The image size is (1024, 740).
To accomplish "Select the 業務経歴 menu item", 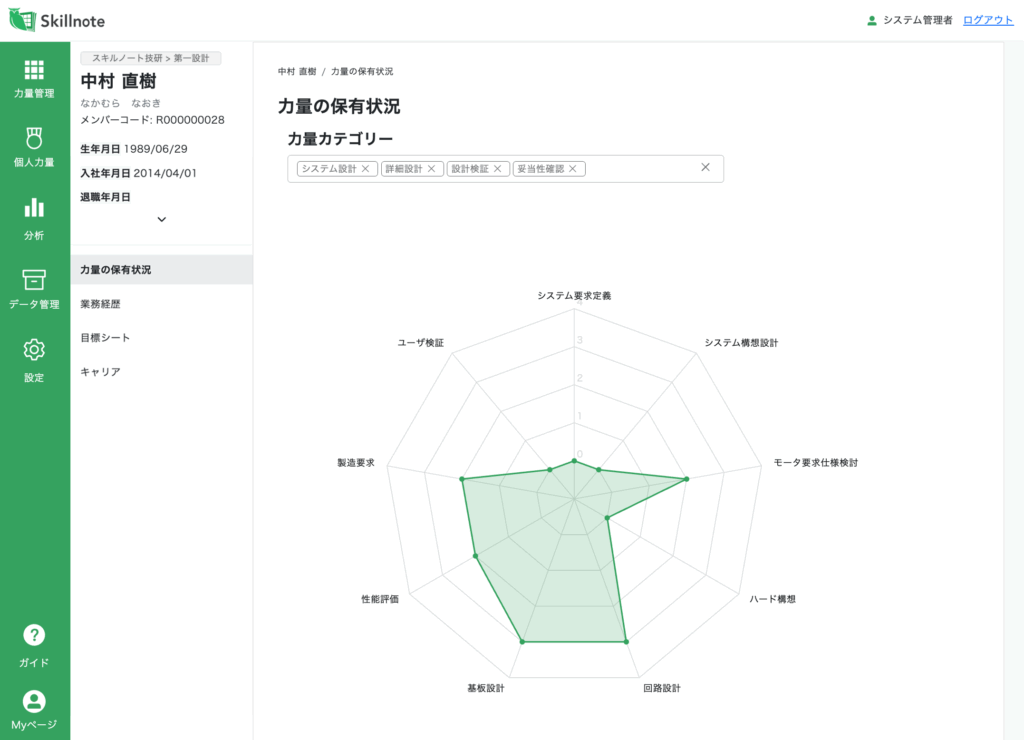I will pyautogui.click(x=100, y=304).
